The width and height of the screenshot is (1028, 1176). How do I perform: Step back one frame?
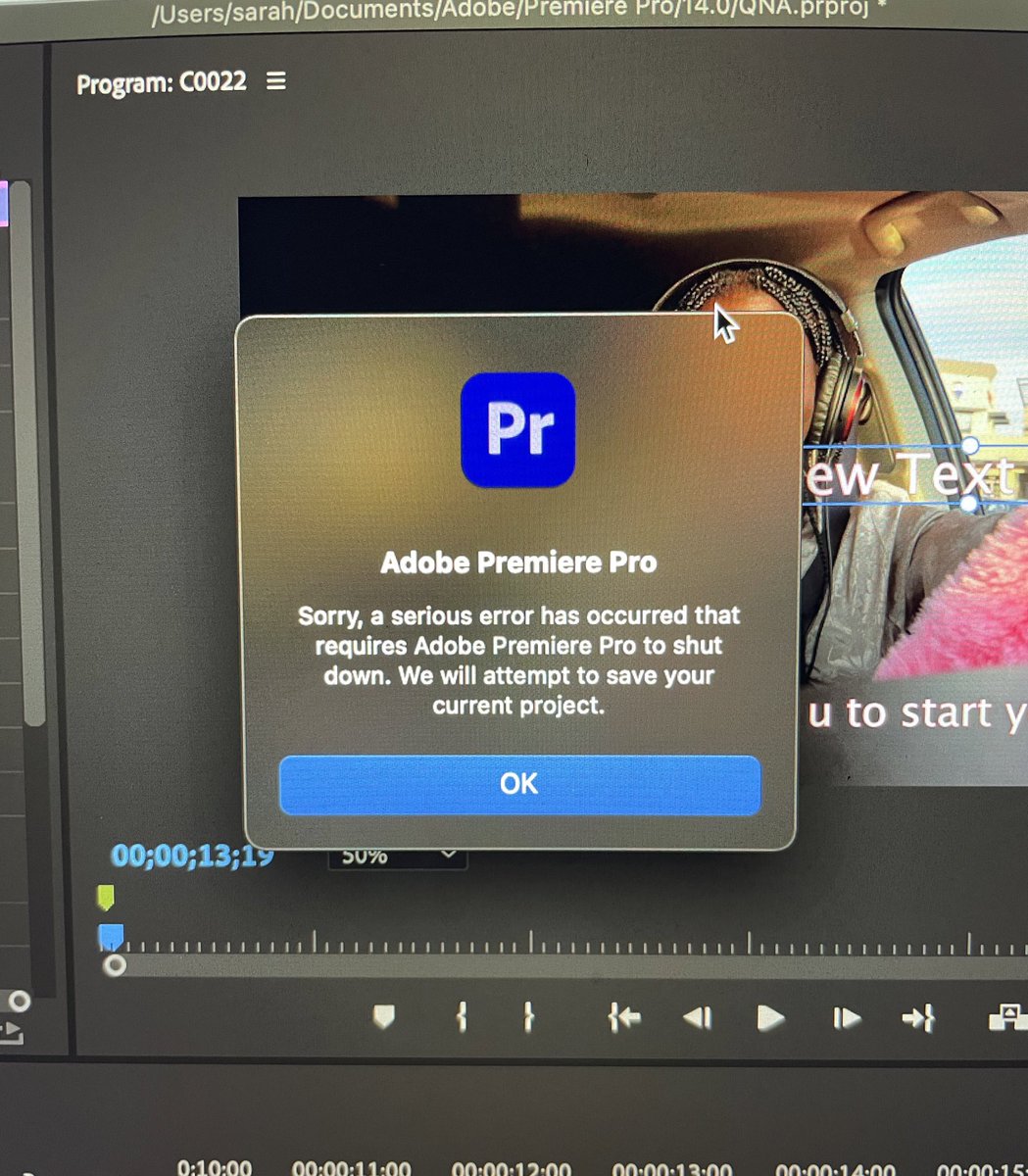point(697,1019)
